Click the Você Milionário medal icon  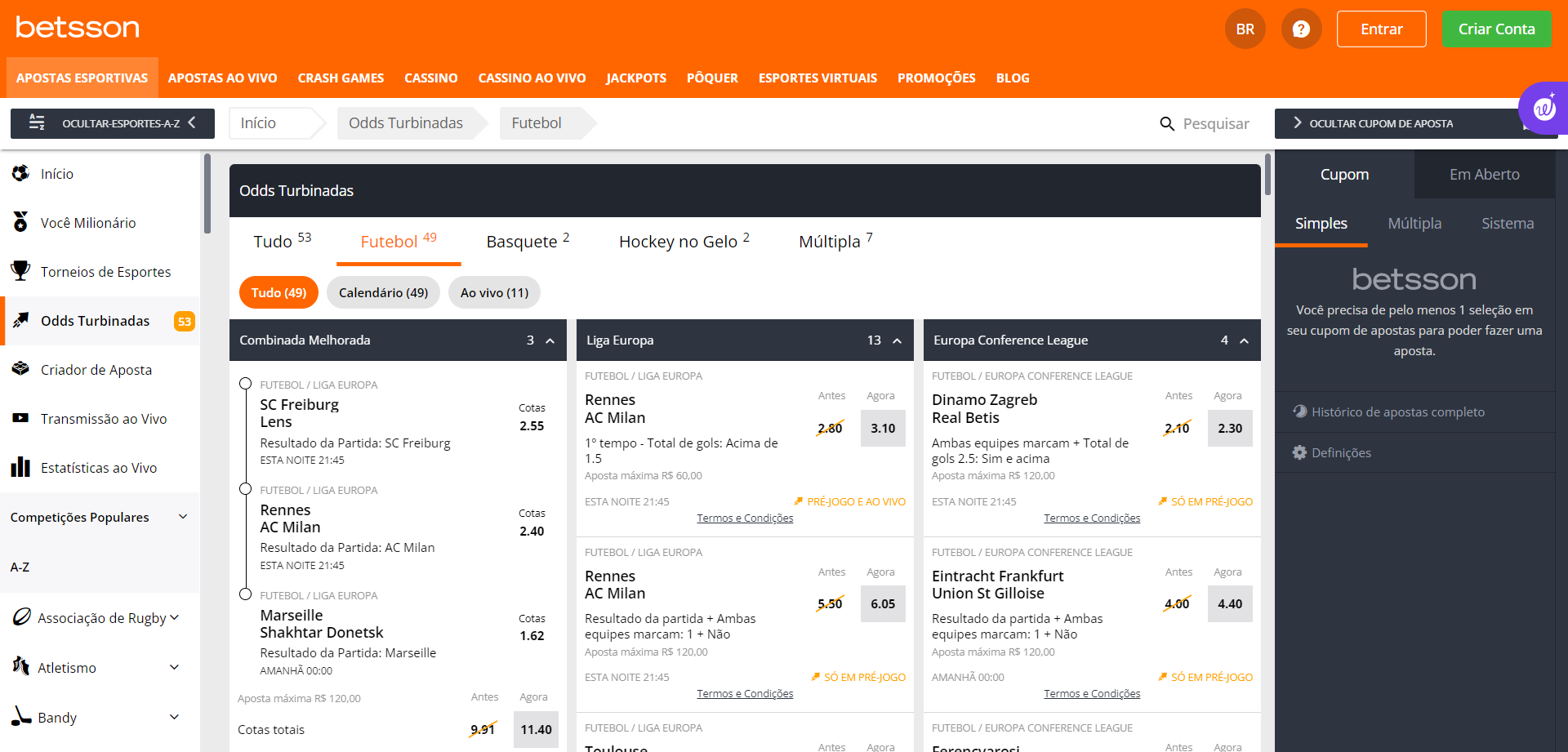[x=21, y=222]
